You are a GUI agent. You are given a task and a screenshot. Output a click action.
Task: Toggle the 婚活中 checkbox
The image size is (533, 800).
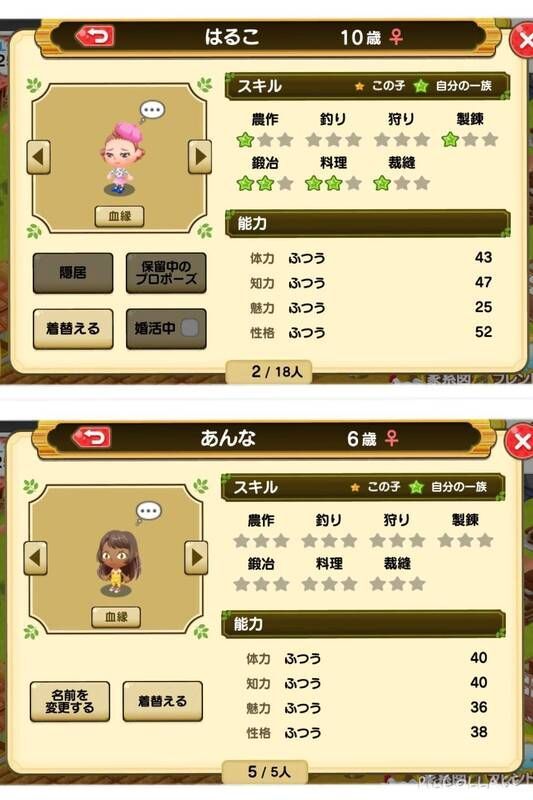pos(190,328)
